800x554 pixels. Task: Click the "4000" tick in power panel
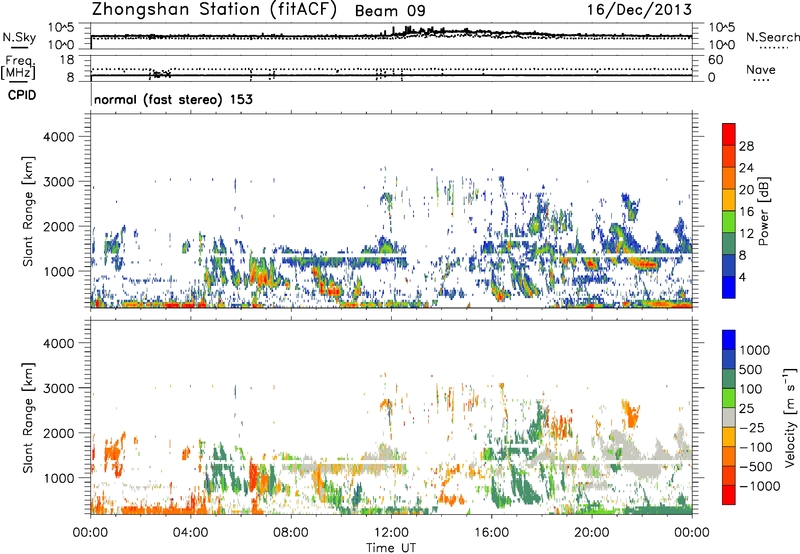point(59,137)
